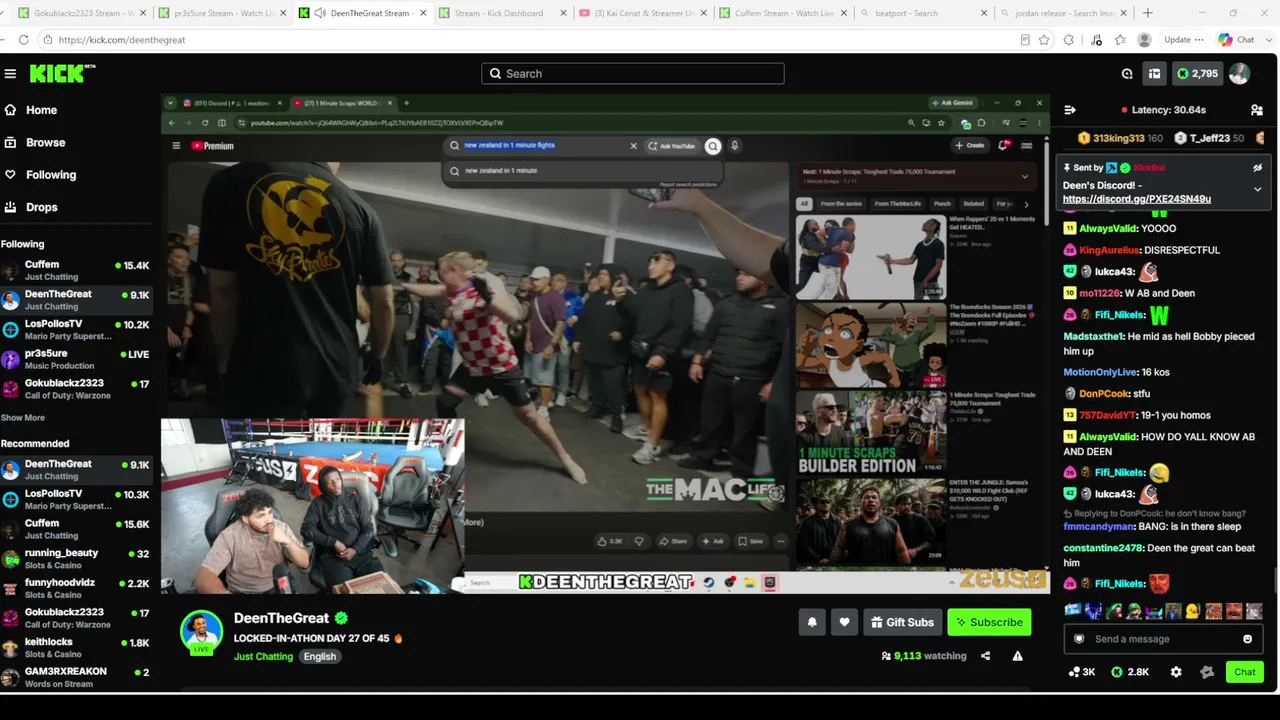
Task: Open pr3s5ure channel in Following list
Action: point(77,359)
